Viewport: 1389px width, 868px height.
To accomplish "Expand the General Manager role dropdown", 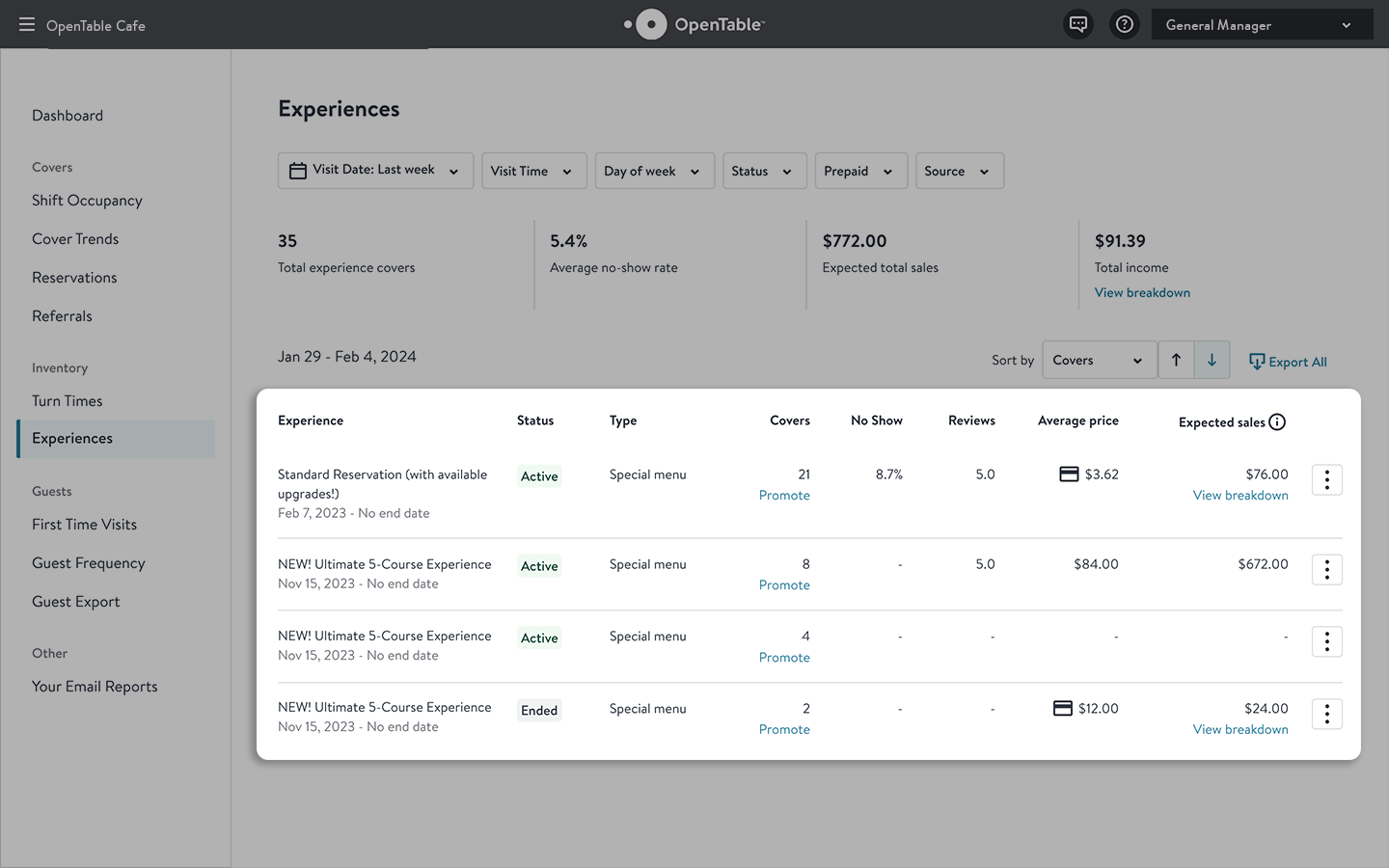I will pyautogui.click(x=1262, y=25).
